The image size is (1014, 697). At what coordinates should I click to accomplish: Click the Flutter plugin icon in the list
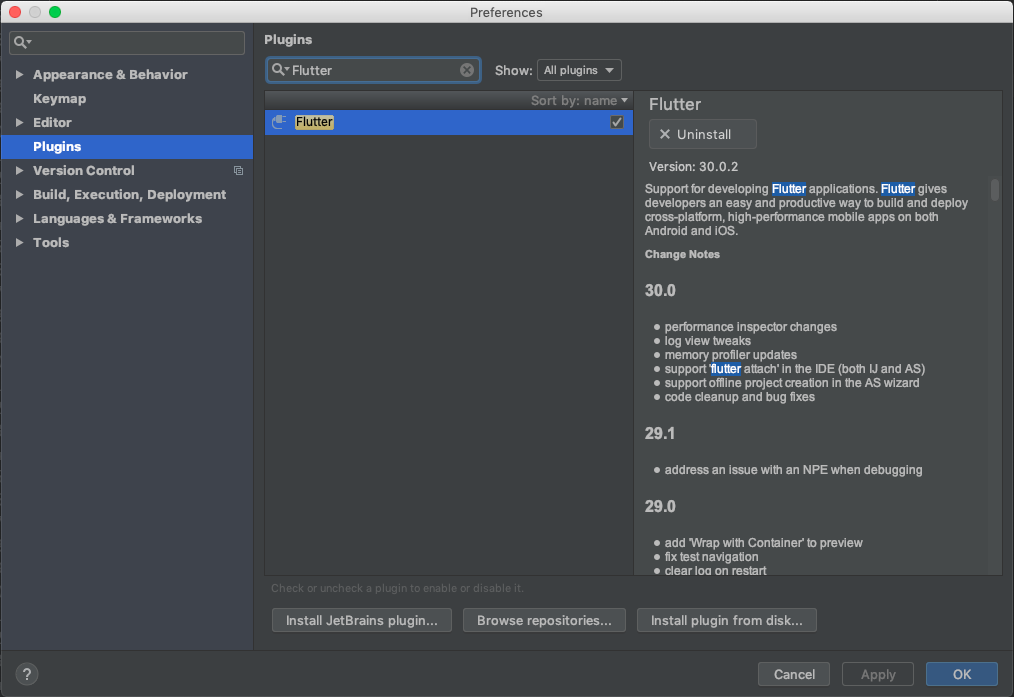tap(279, 122)
